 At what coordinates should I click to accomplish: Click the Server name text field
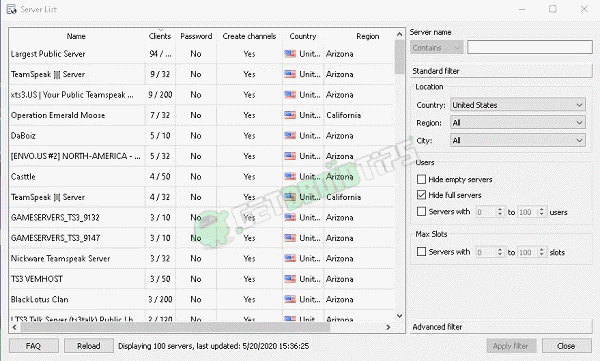[530, 47]
